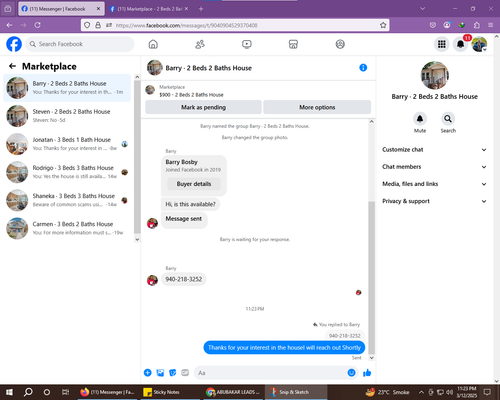Expand Privacy & support section
Viewport: 500px width, 400px height.
[434, 201]
